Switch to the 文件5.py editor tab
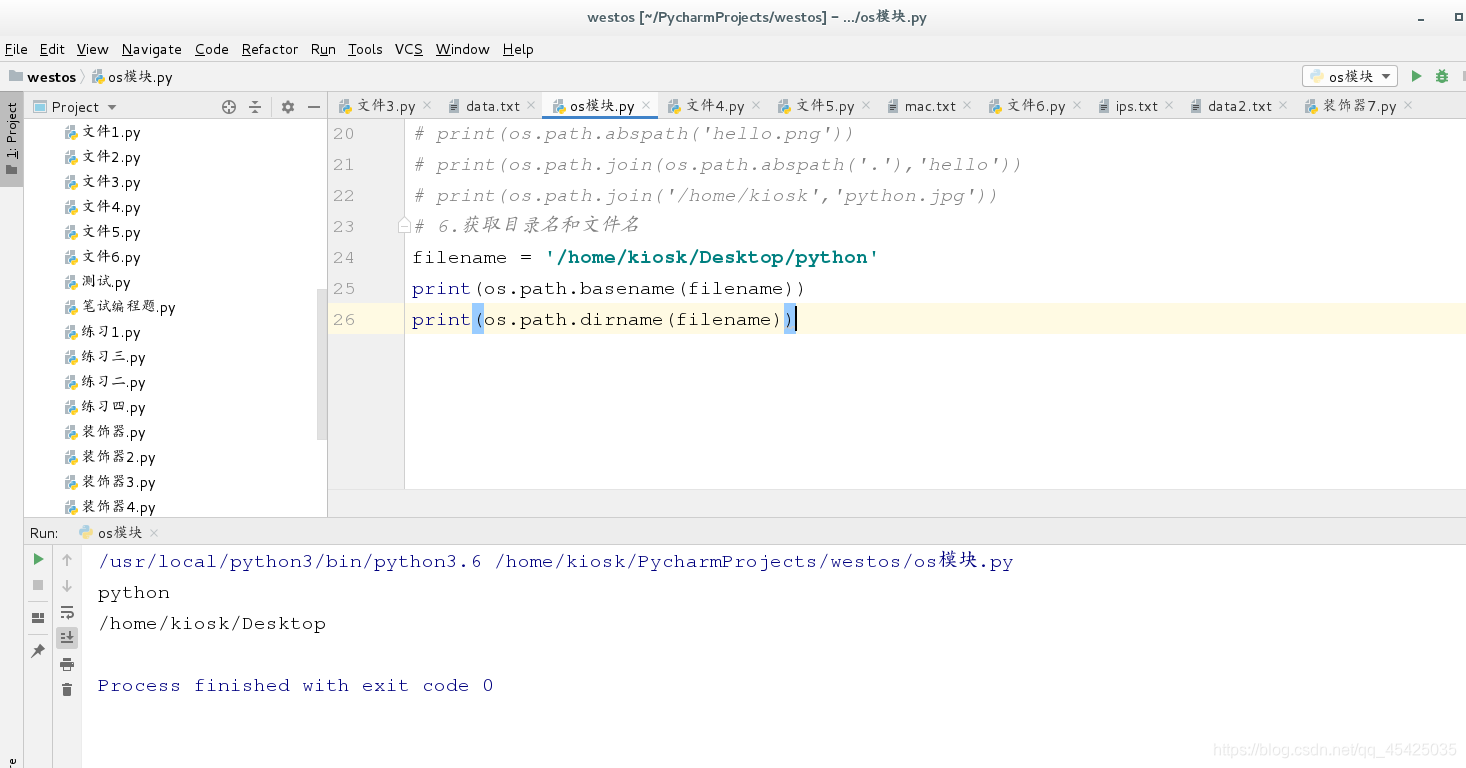 pyautogui.click(x=825, y=106)
